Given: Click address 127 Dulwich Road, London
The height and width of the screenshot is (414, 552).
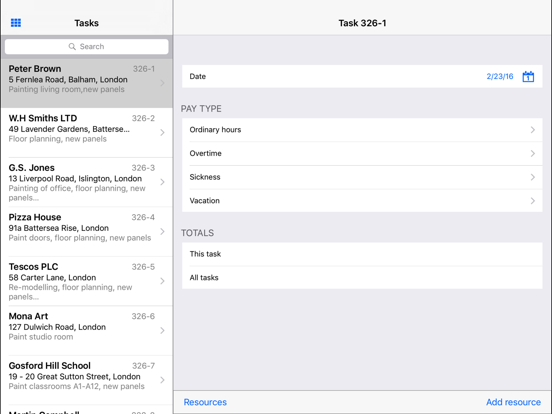Looking at the screenshot, I should (57, 327).
